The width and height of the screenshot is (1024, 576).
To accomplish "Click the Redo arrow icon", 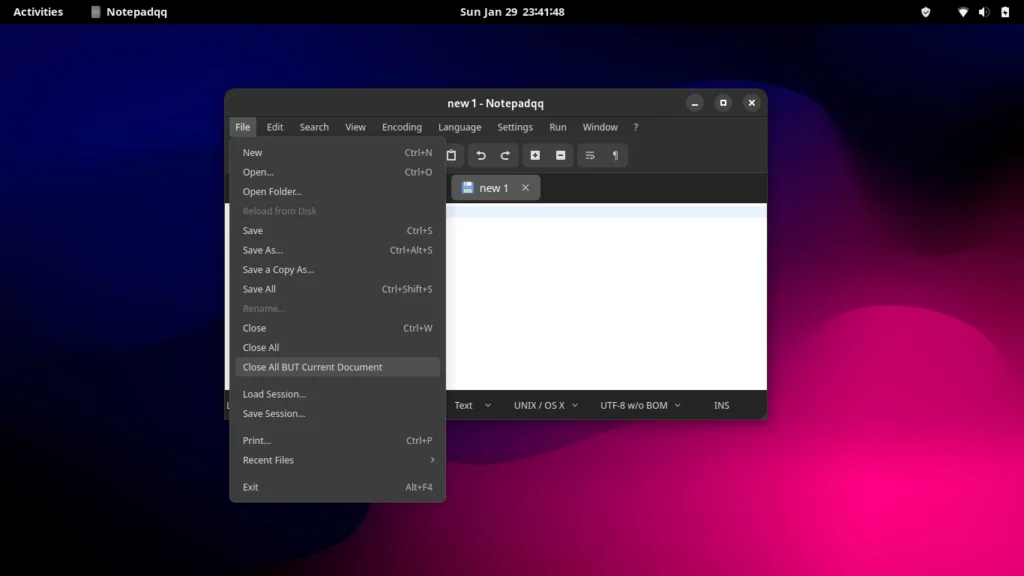I will pos(503,155).
